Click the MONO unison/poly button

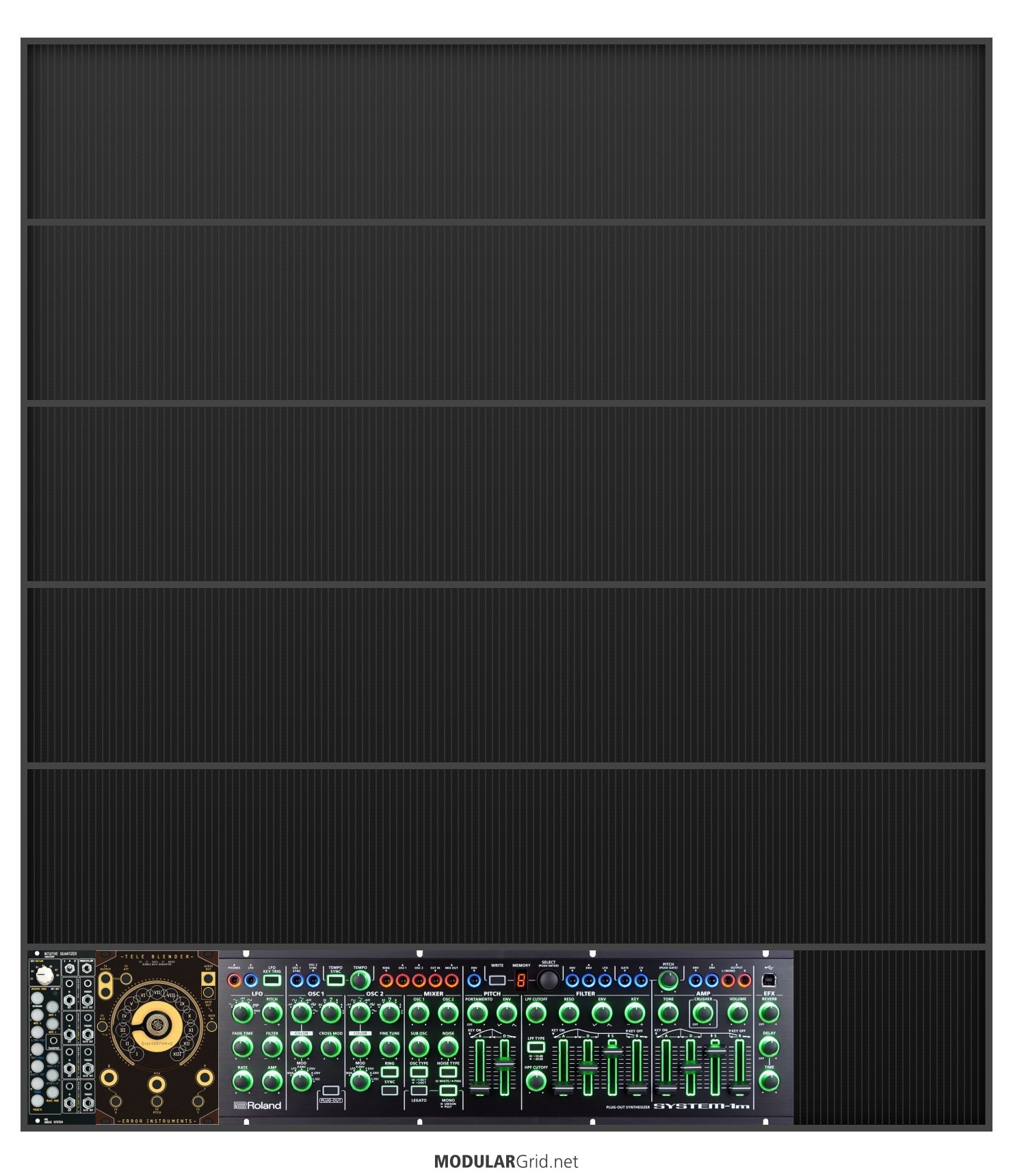click(448, 1091)
